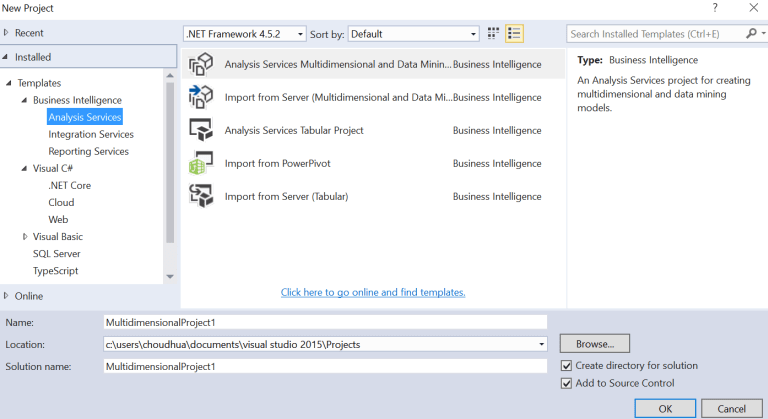Select Reporting Services template category
This screenshot has height=419, width=768.
coord(88,151)
